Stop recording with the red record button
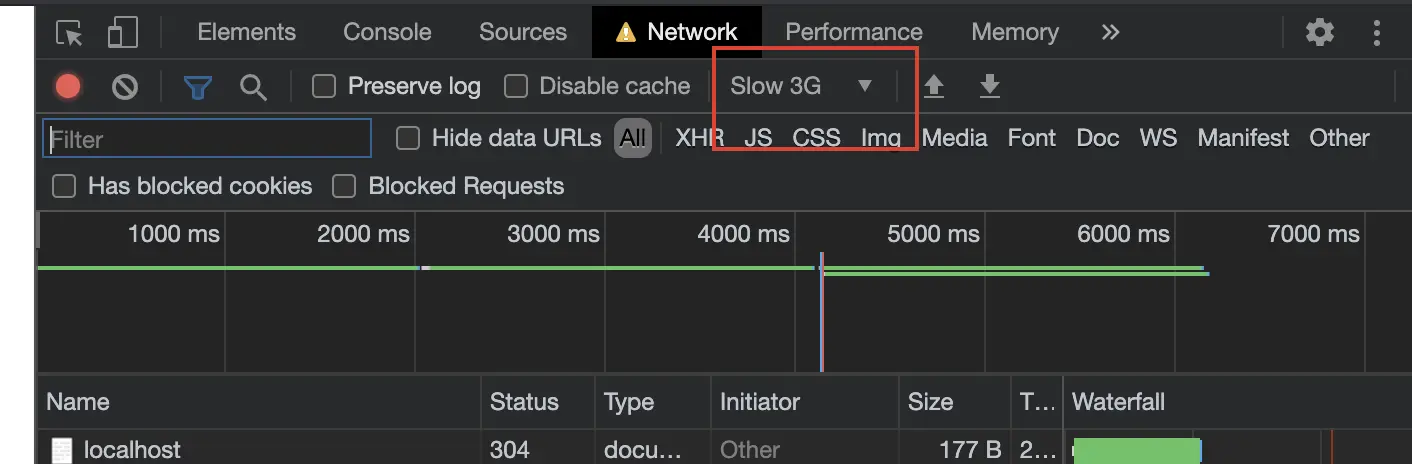The height and width of the screenshot is (464, 1412). tap(68, 87)
